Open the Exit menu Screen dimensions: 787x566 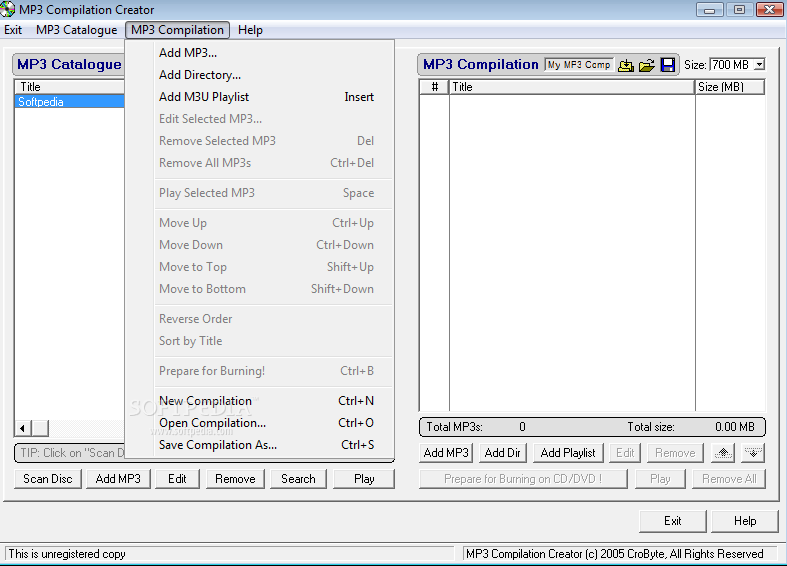13,30
